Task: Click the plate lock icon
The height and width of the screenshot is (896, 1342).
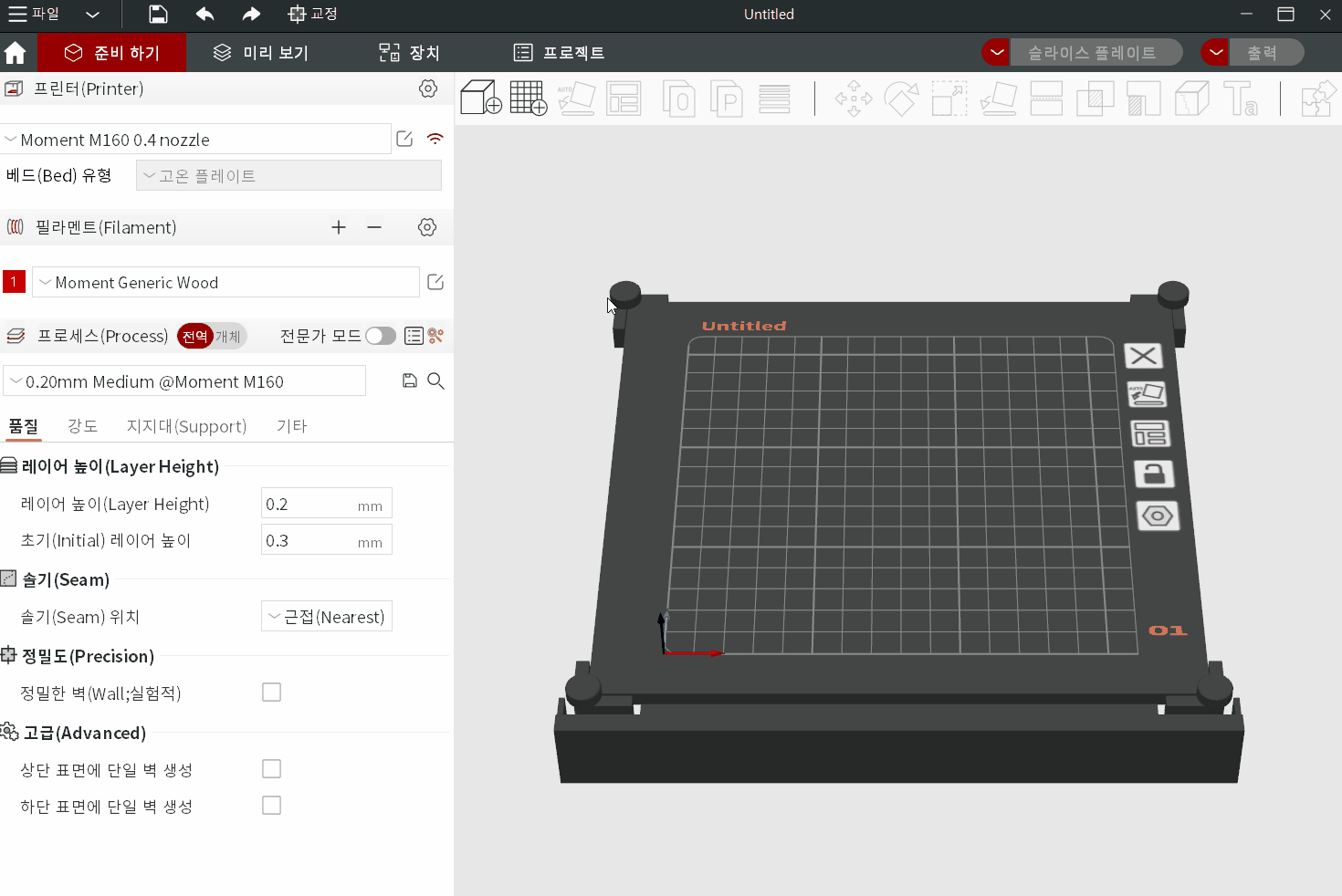Action: (1154, 474)
